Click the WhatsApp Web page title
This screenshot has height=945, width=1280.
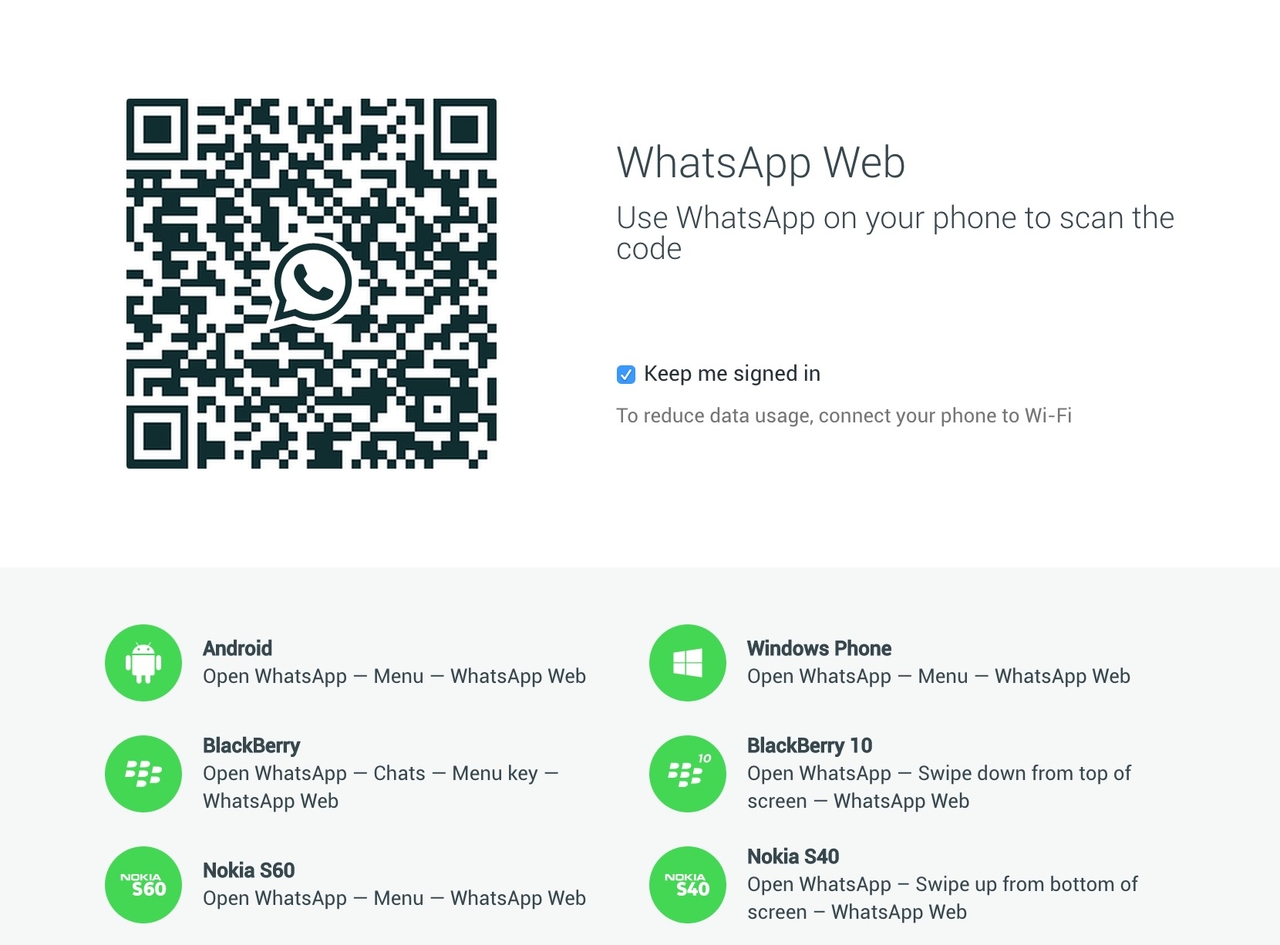point(761,162)
